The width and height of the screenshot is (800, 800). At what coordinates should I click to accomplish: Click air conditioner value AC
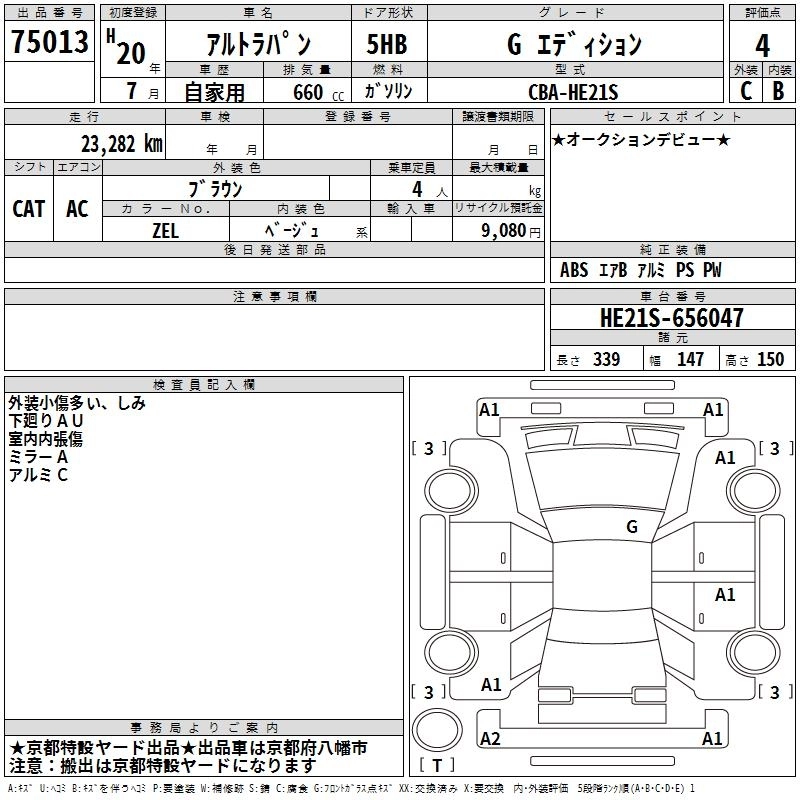(77, 209)
